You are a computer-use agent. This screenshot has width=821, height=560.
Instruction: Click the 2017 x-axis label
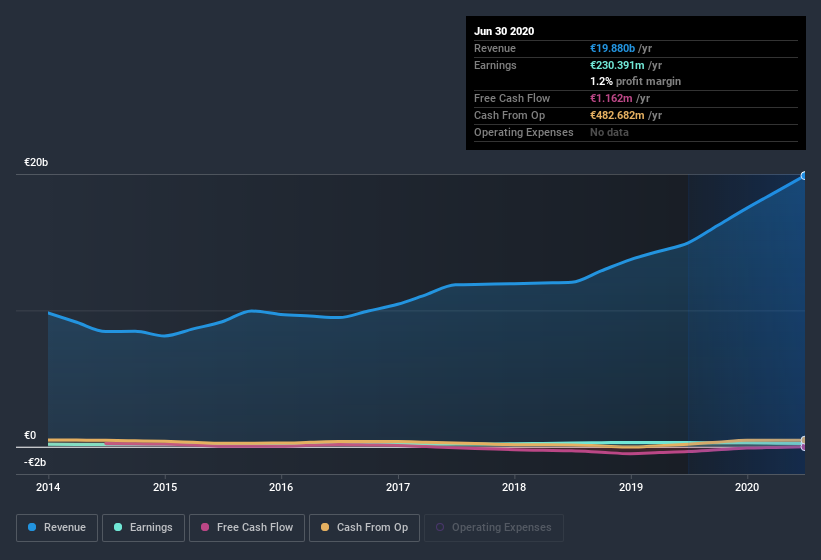pos(398,487)
